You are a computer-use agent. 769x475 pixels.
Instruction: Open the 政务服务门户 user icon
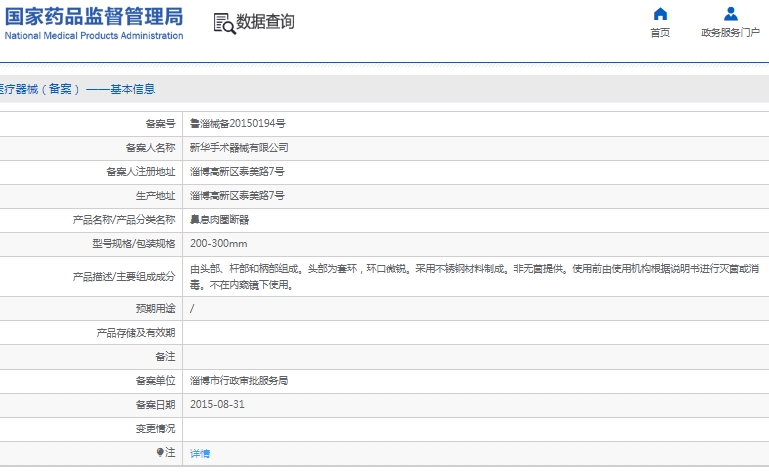pos(731,14)
